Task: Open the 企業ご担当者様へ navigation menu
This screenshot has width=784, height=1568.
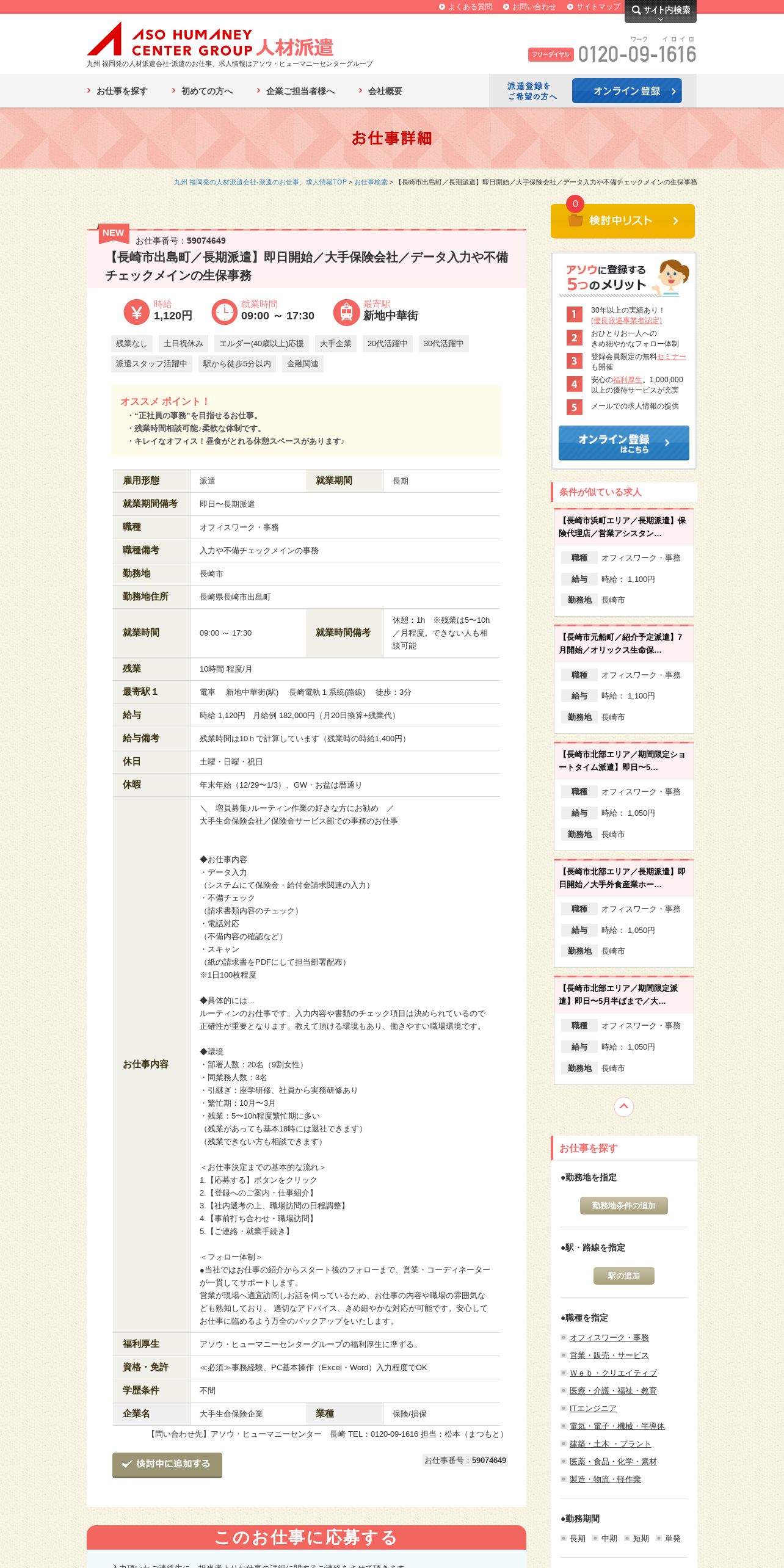Action: pos(296,91)
